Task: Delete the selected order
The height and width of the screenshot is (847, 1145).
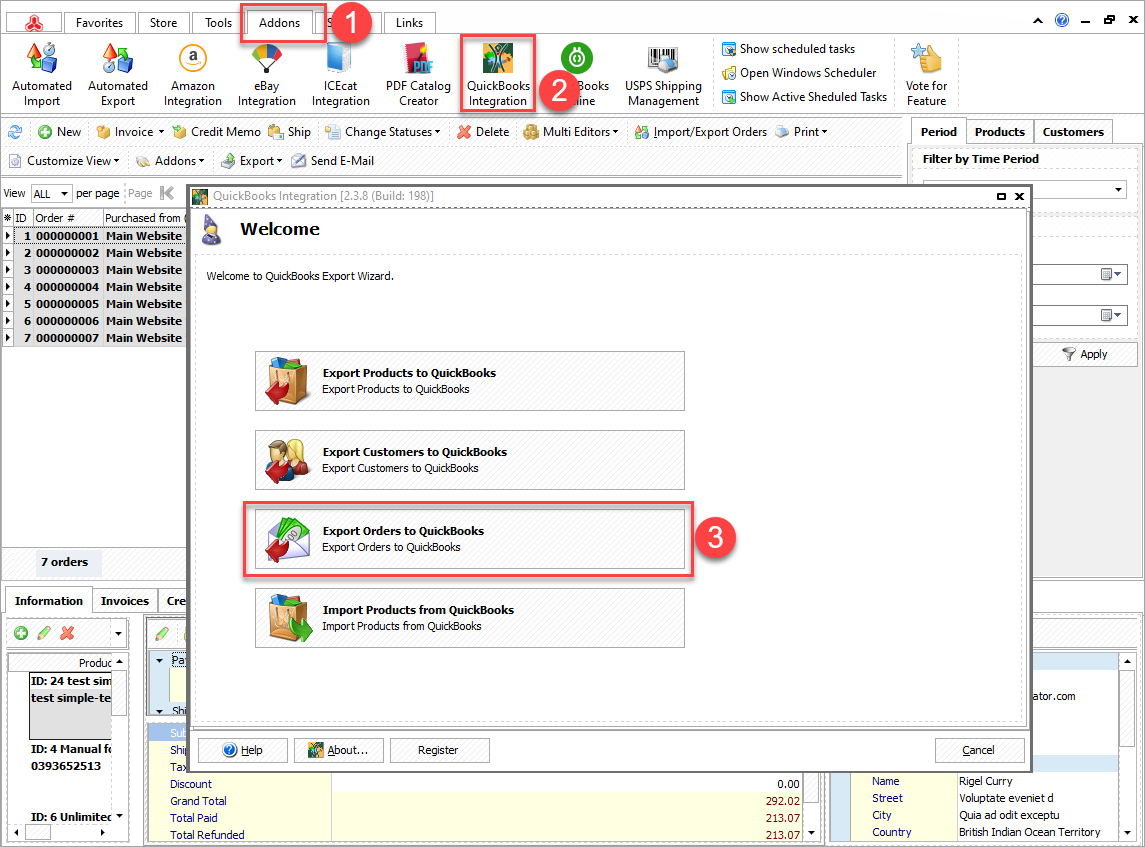Action: click(x=483, y=132)
